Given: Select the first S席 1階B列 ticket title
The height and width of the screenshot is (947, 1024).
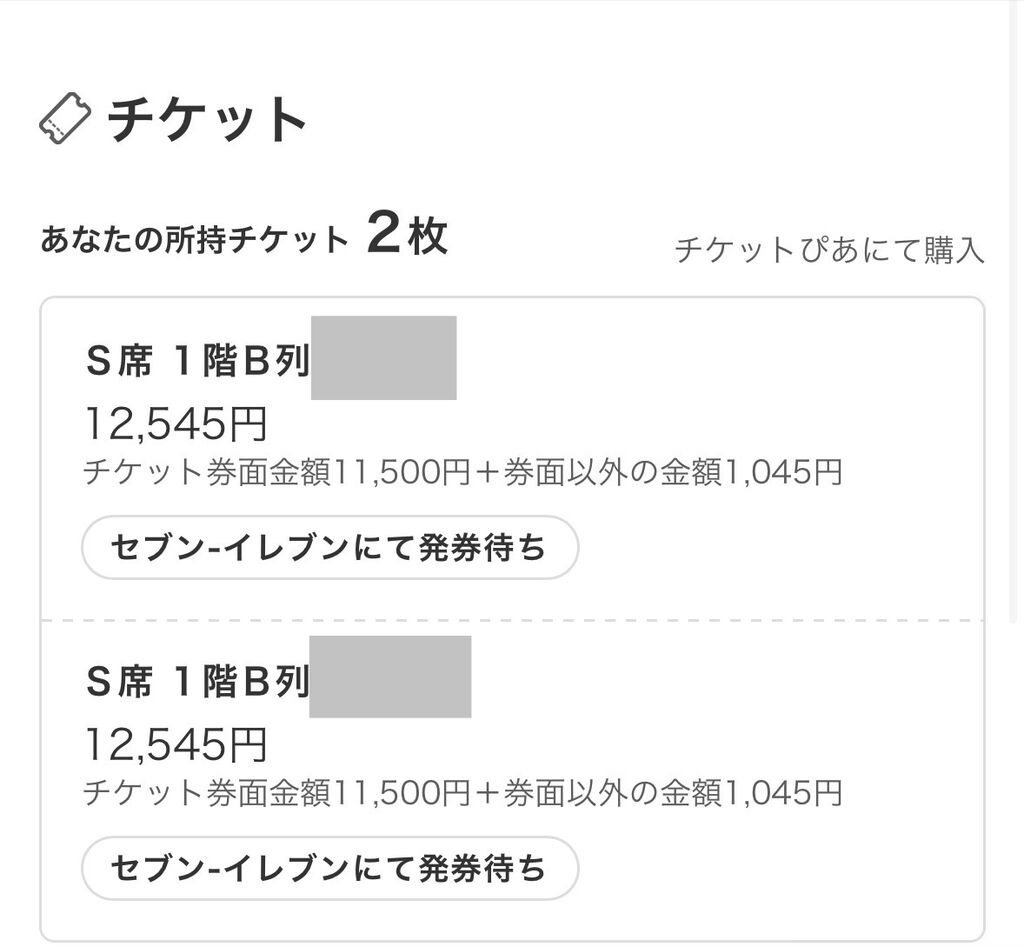Looking at the screenshot, I should [x=197, y=361].
